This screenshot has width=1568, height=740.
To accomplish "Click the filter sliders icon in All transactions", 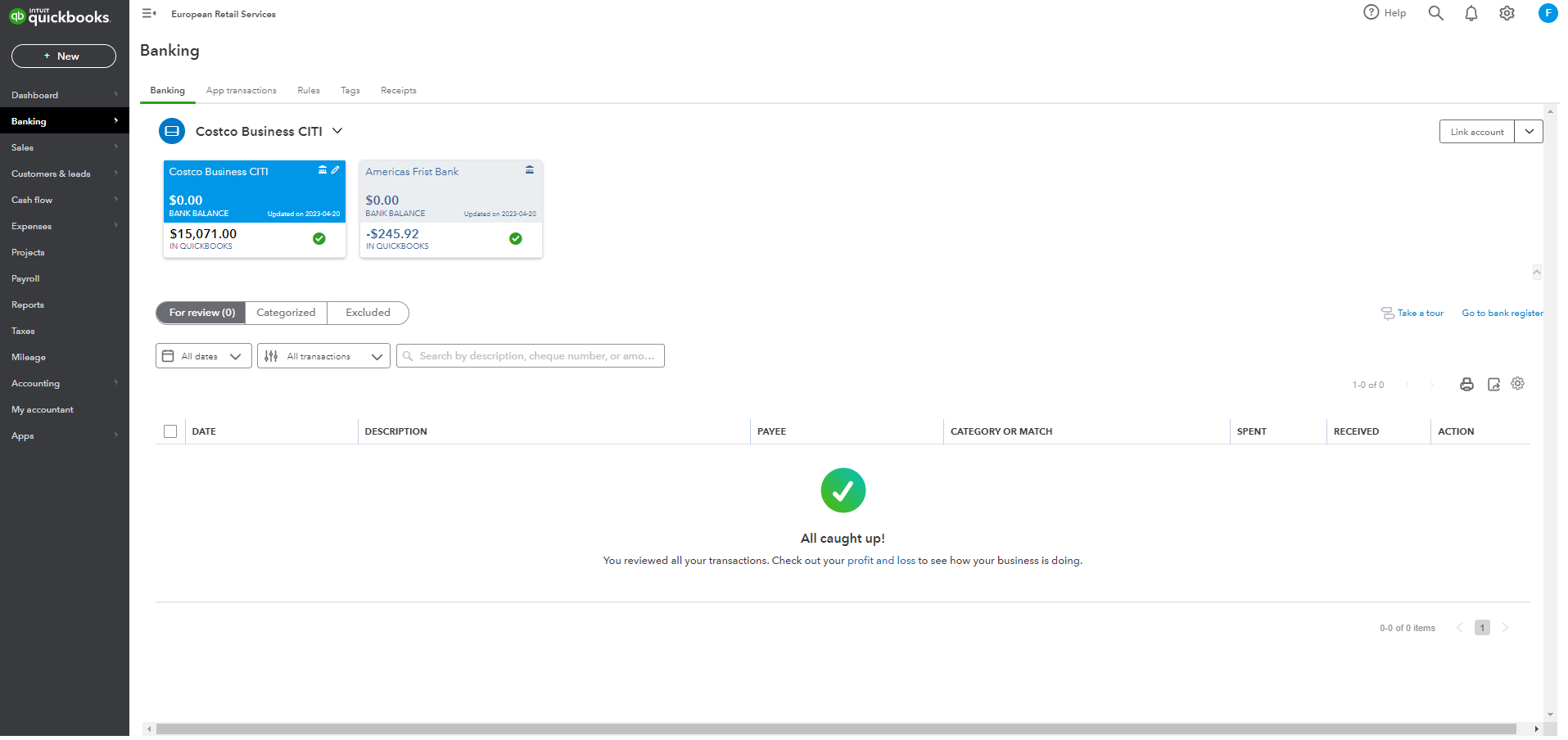I will coord(271,356).
